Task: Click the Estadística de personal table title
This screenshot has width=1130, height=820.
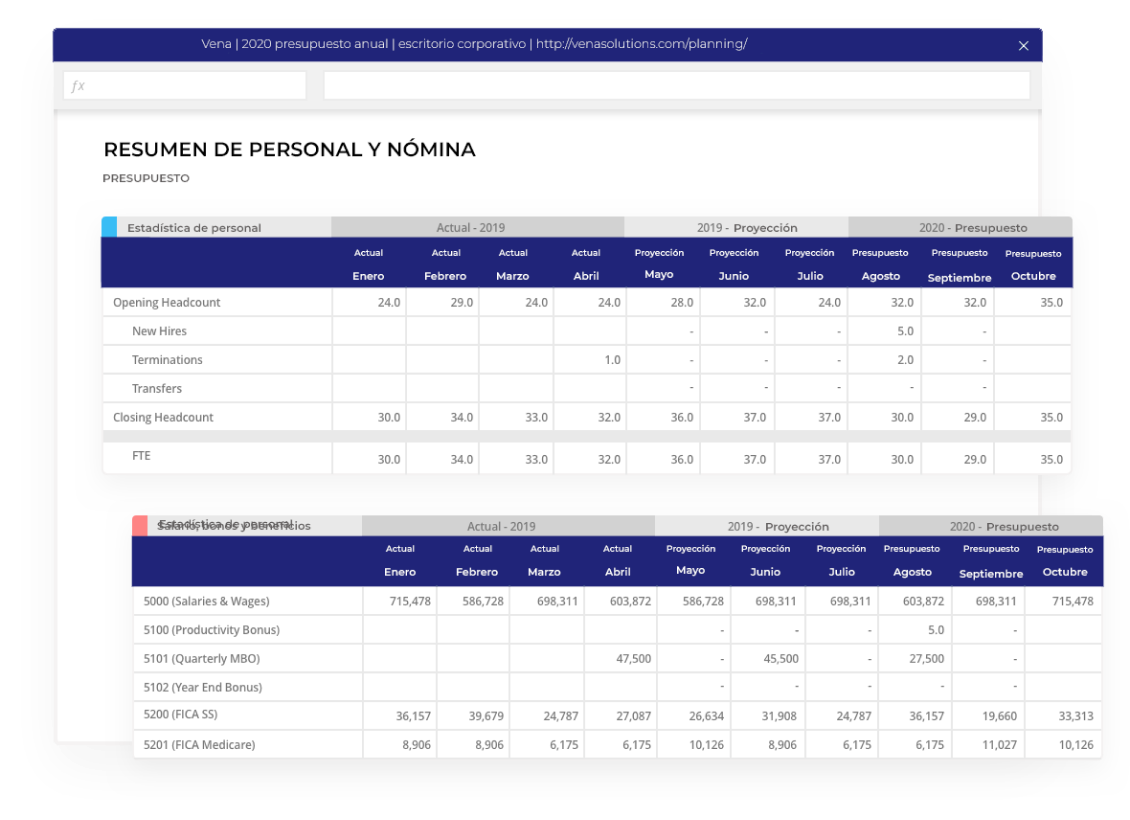Action: click(194, 228)
